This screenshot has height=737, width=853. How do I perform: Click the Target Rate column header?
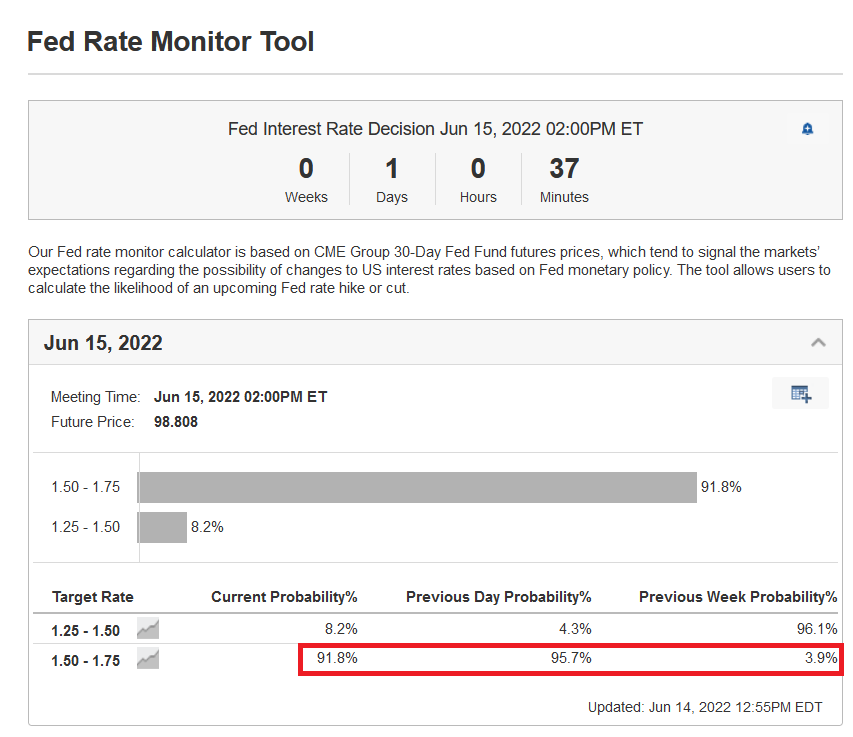click(x=92, y=597)
